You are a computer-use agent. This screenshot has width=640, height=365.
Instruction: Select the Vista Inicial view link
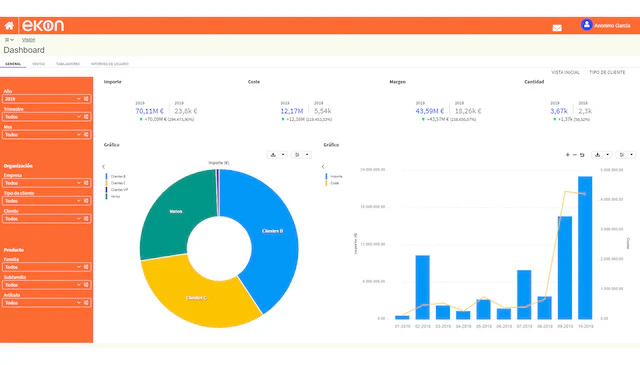click(x=565, y=72)
